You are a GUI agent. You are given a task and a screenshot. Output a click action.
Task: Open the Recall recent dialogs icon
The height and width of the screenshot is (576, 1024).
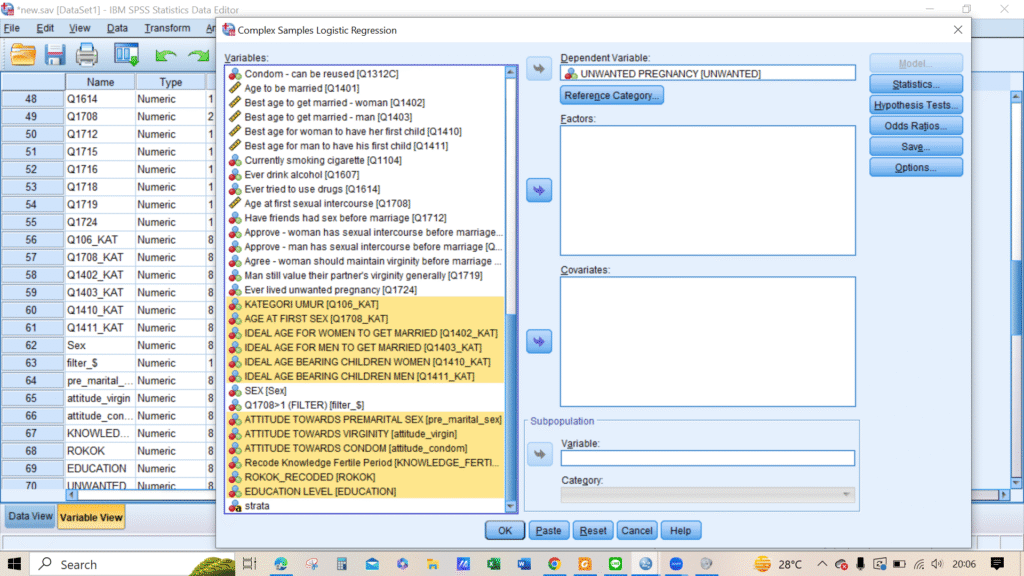(x=126, y=54)
